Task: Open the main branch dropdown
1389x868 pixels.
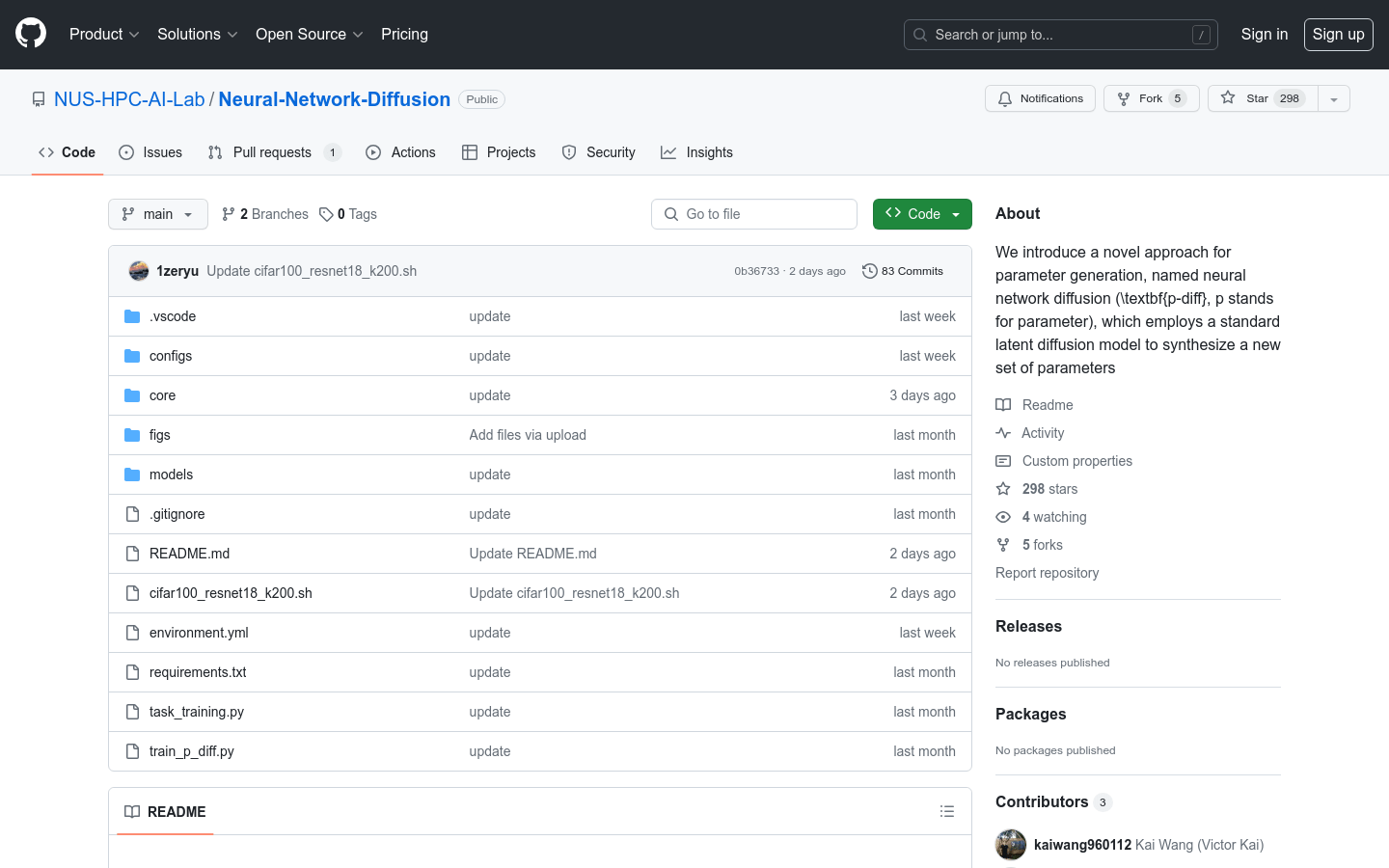Action: [158, 214]
